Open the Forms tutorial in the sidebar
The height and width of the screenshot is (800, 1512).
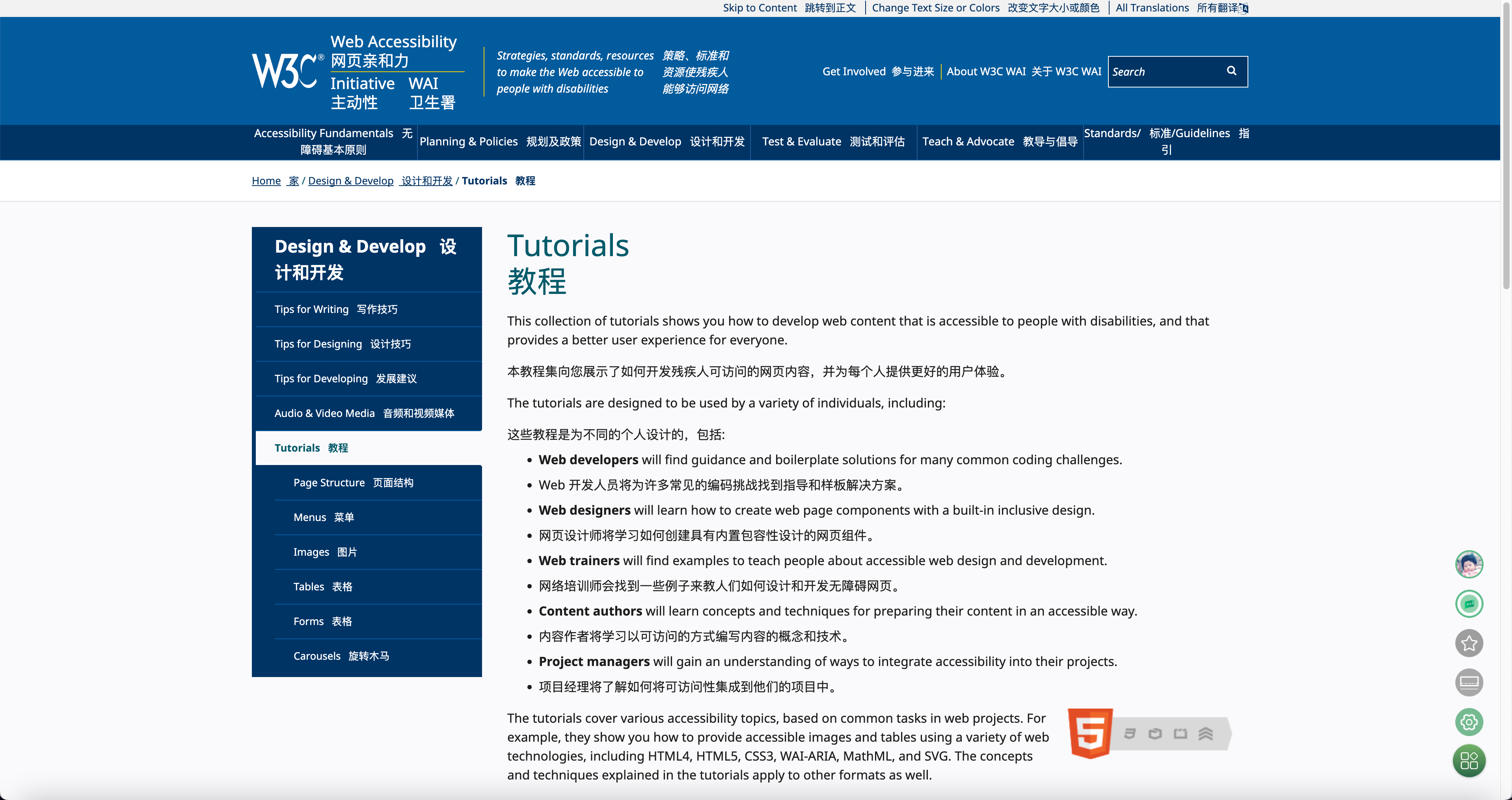coord(378,621)
